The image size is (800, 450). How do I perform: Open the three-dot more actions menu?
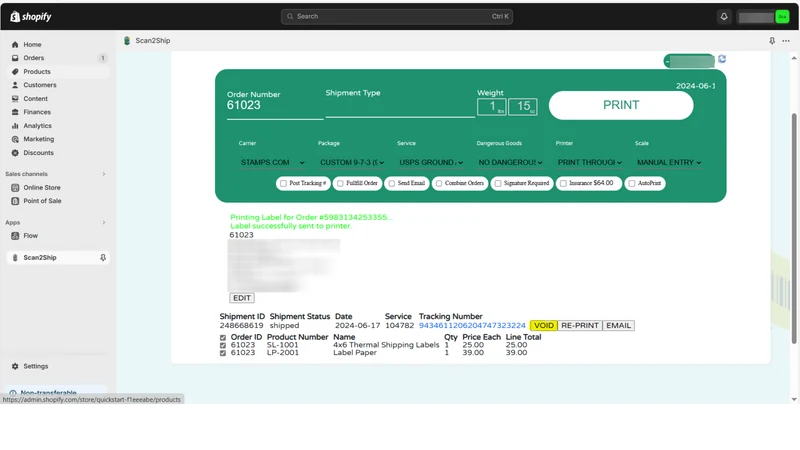[786, 41]
